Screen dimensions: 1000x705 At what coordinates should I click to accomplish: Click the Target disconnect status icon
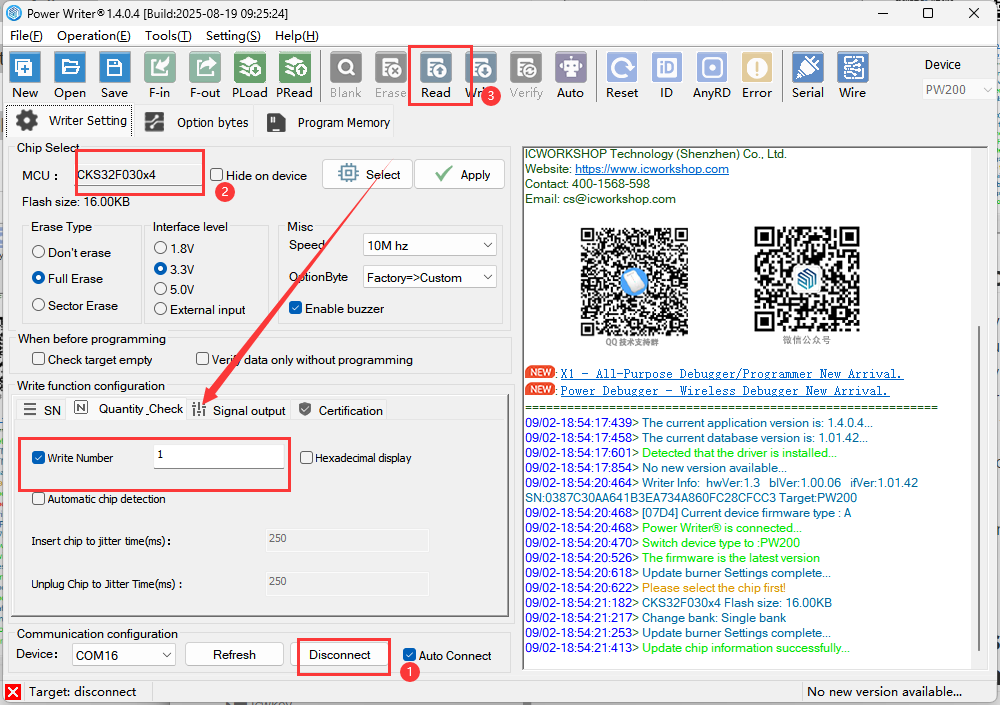point(13,692)
